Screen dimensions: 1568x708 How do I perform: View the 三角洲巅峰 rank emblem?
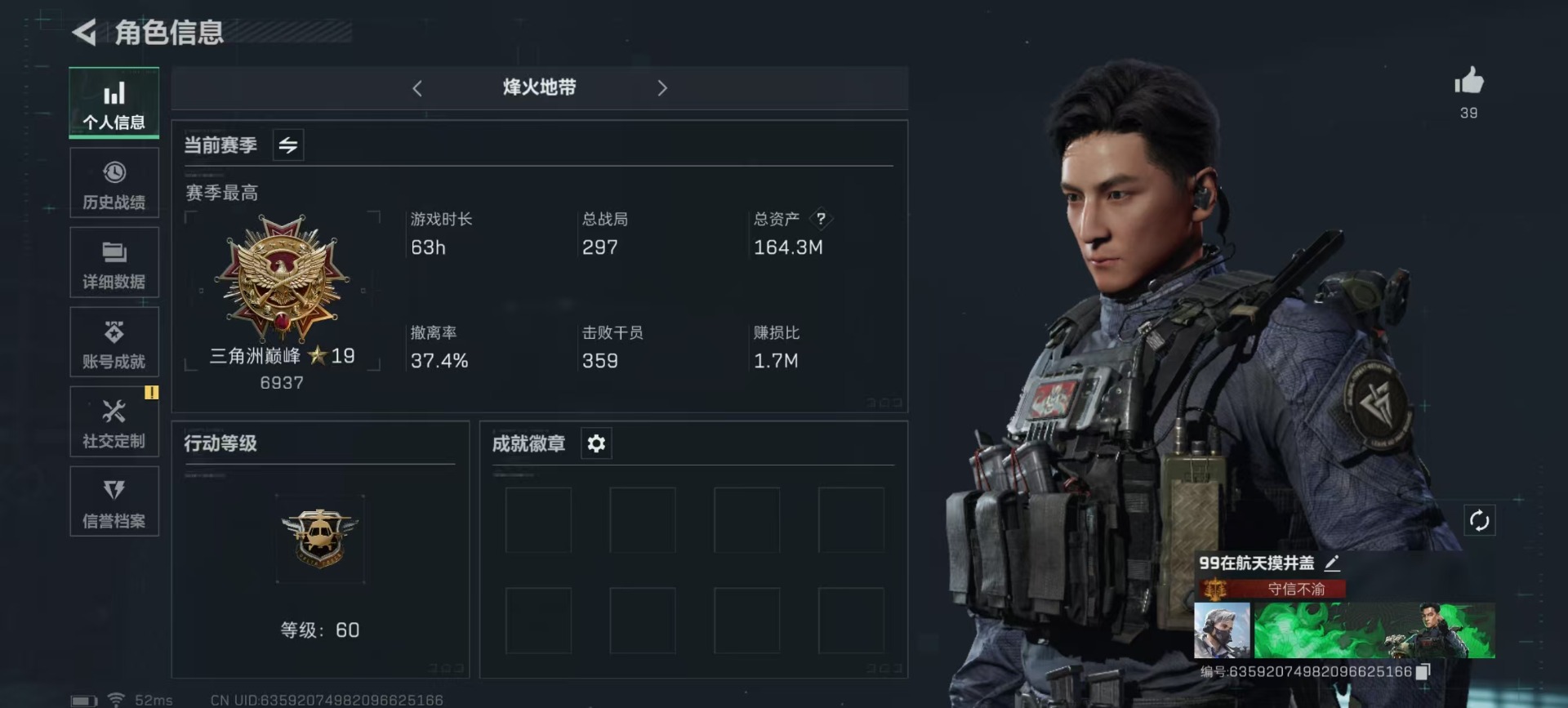click(x=283, y=278)
